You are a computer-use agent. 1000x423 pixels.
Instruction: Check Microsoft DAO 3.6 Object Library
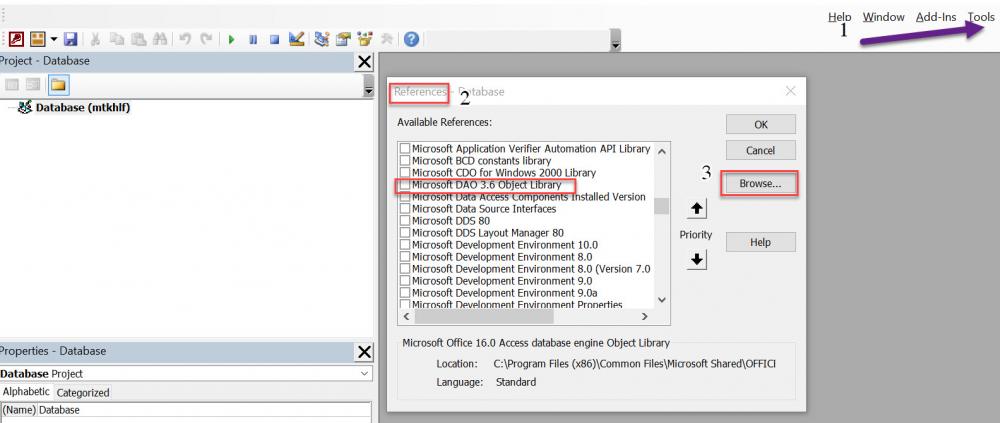click(x=405, y=185)
